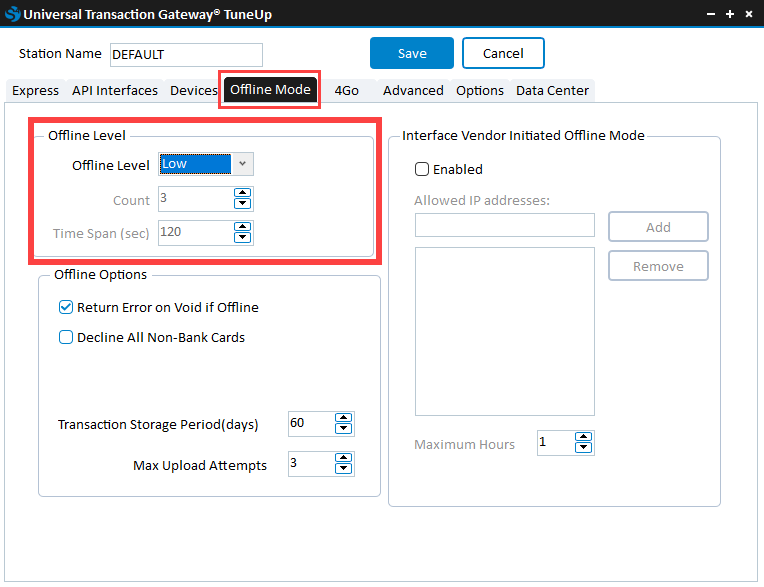764x587 pixels.
Task: Switch to the Advanced tab
Action: 413,91
